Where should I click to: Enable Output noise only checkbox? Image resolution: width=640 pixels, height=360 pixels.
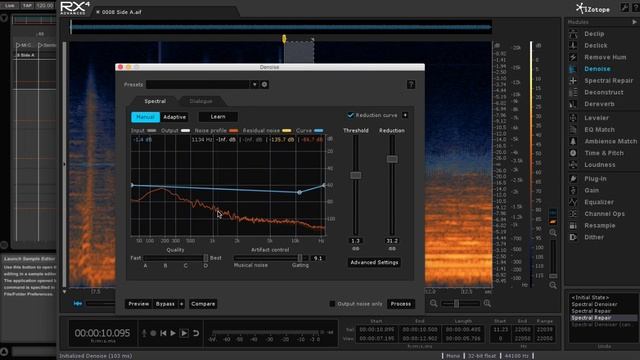point(332,304)
